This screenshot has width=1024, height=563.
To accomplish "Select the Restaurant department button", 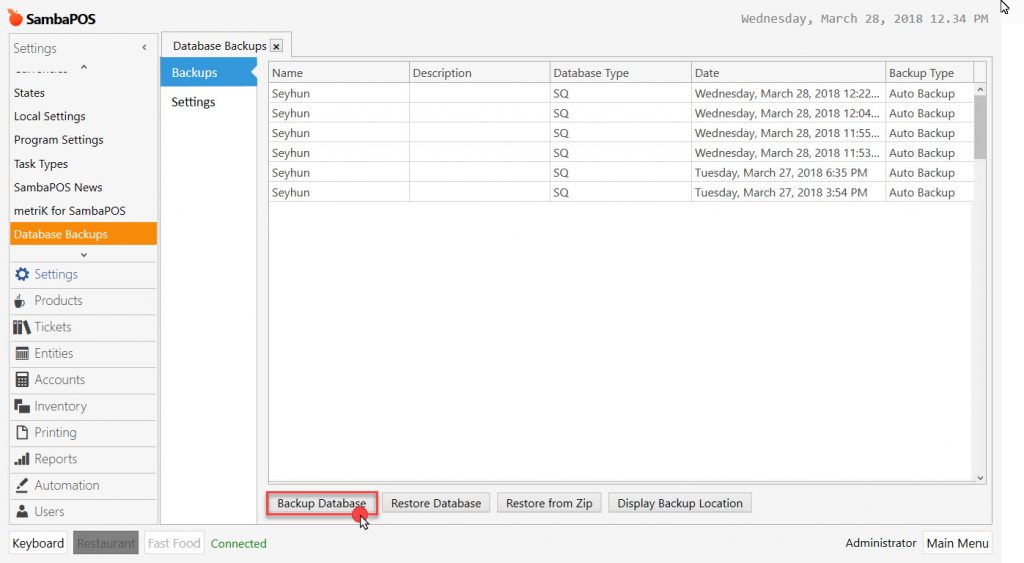I will pyautogui.click(x=106, y=543).
